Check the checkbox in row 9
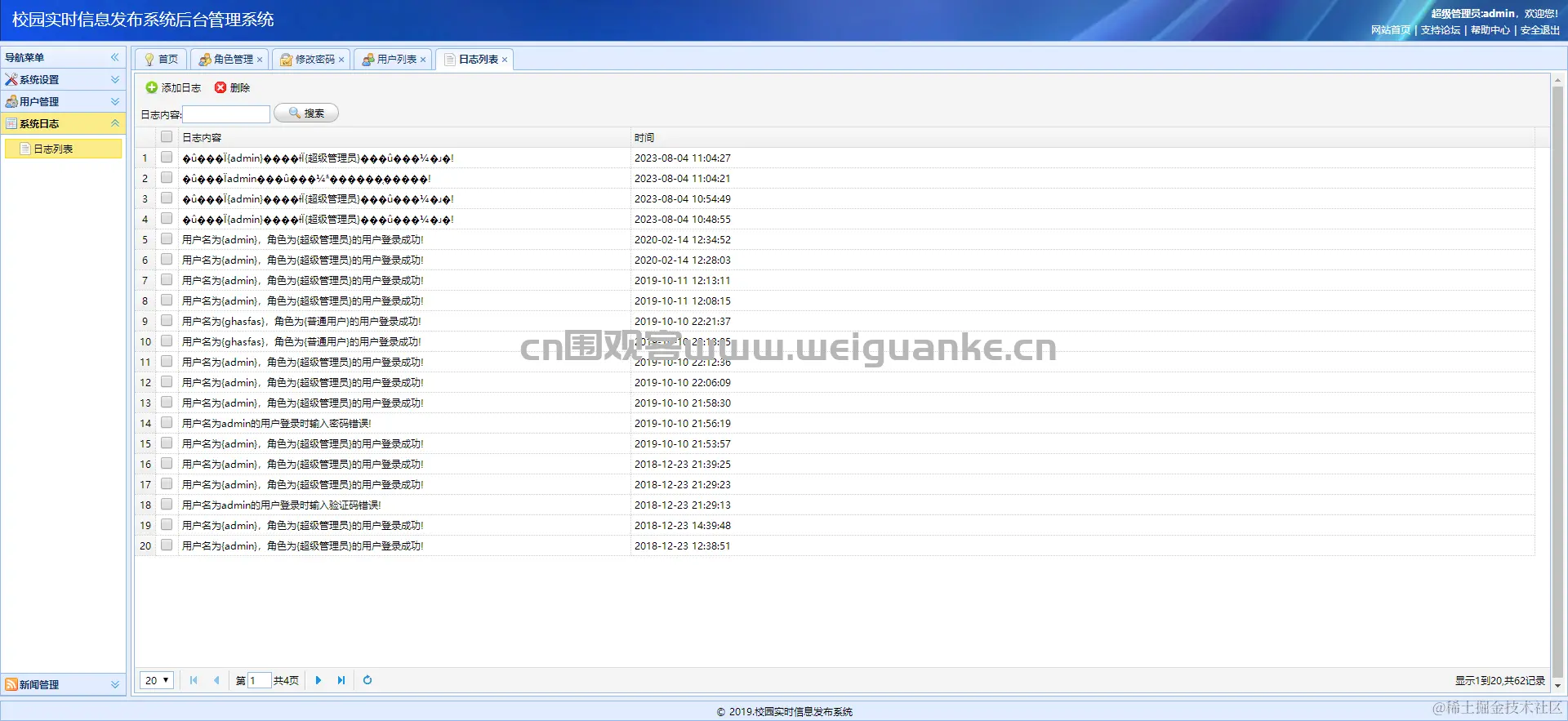This screenshot has width=1568, height=721. 167,321
